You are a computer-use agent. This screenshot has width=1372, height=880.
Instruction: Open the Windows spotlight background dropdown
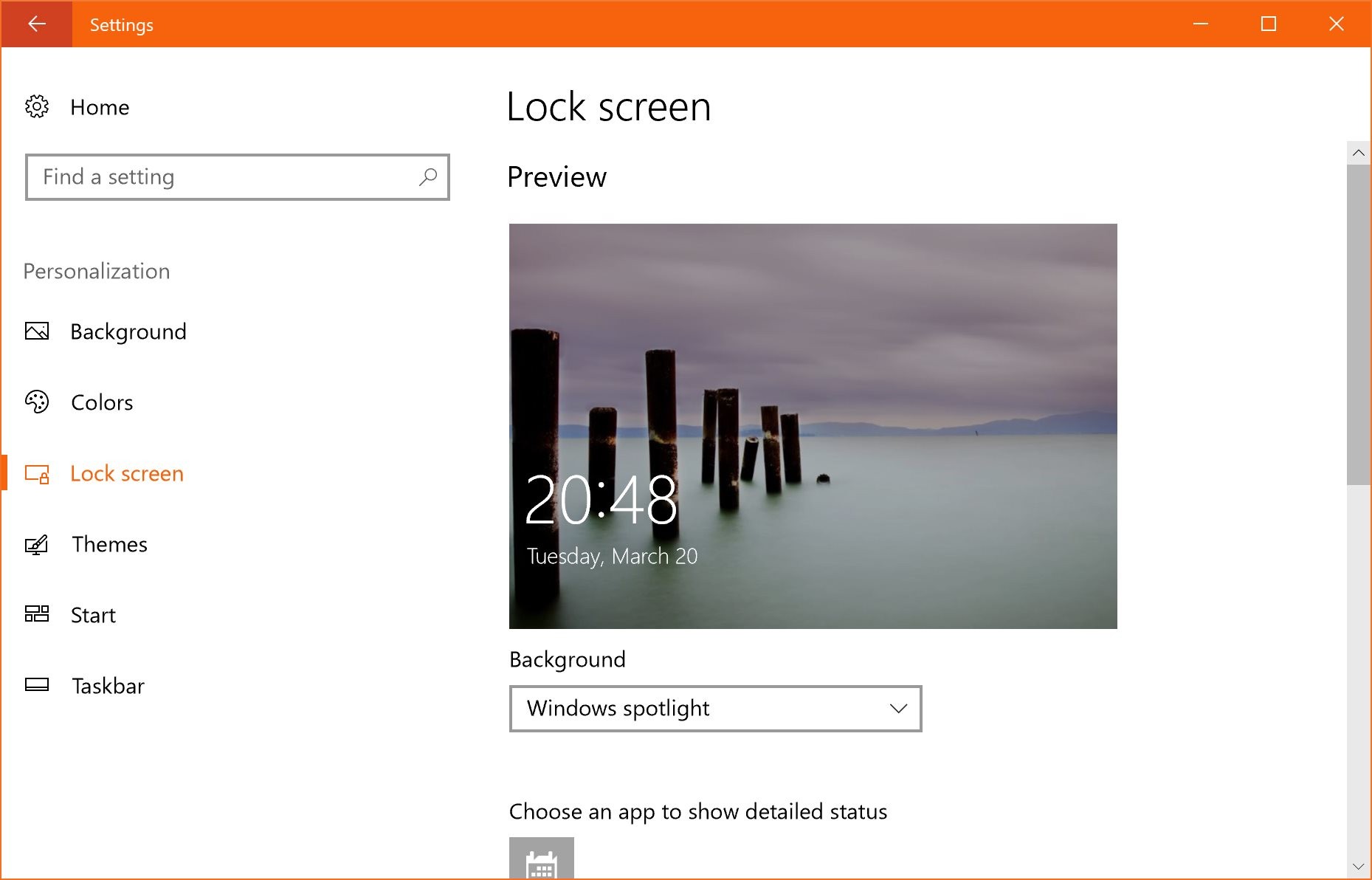point(714,708)
